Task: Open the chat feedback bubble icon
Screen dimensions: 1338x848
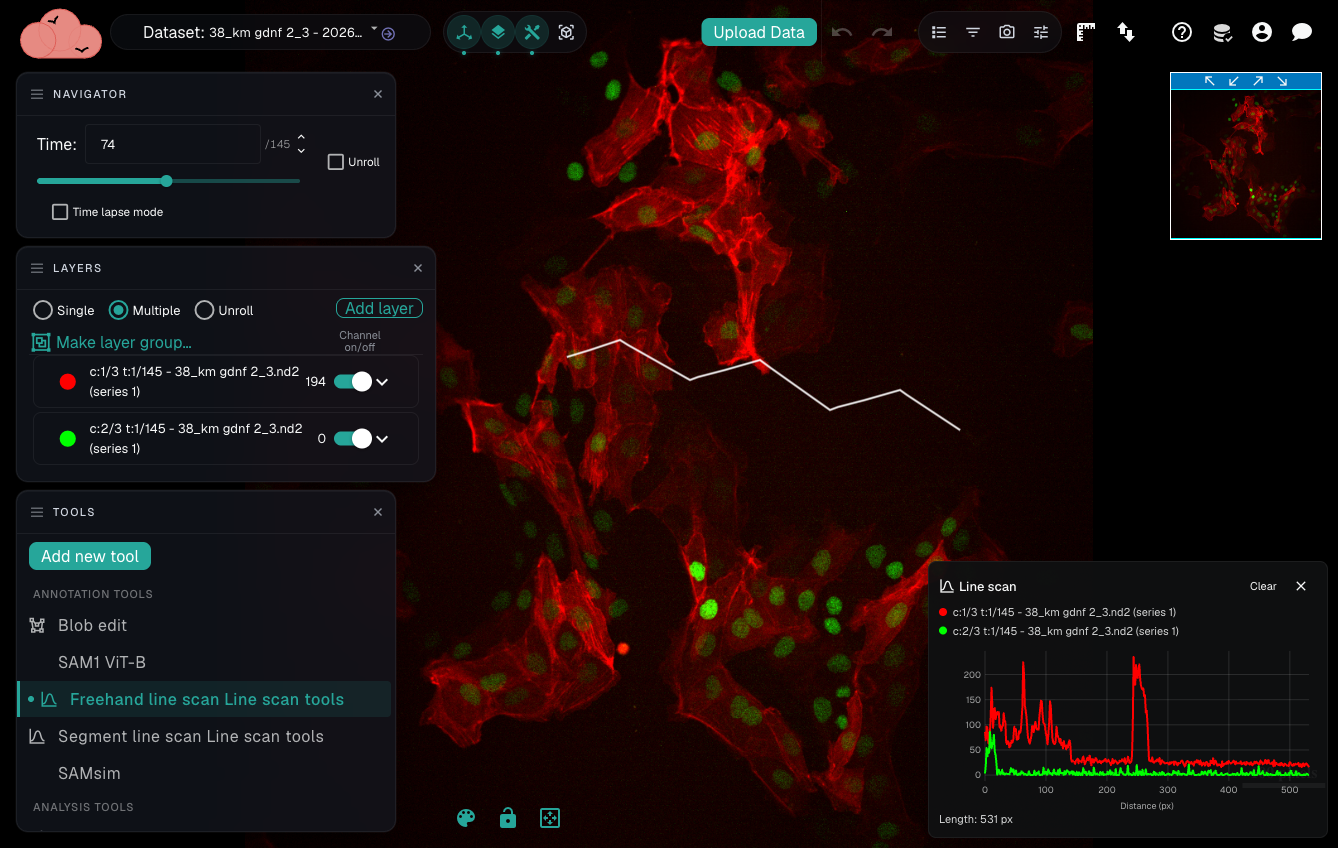Action: point(1302,32)
